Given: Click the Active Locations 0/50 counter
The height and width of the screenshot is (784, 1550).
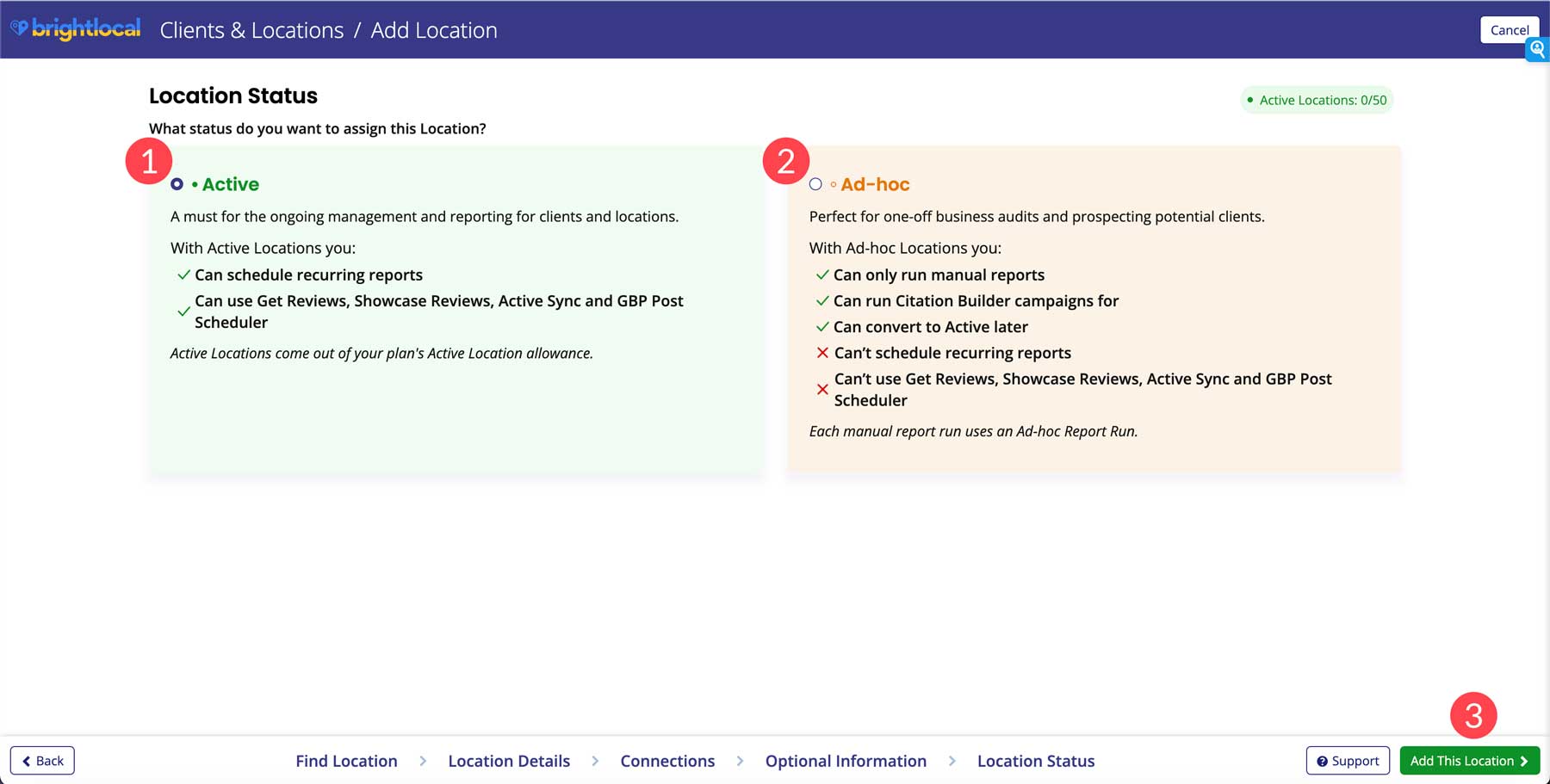Looking at the screenshot, I should tap(1316, 100).
